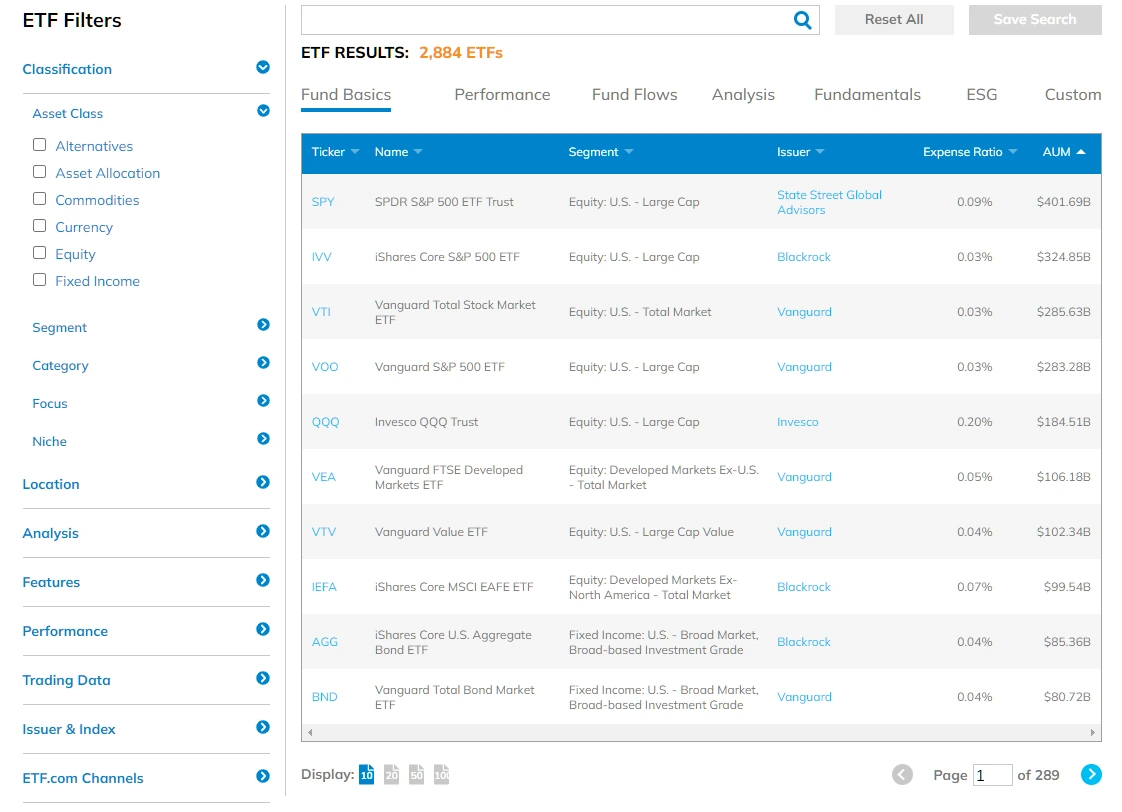Image resolution: width=1122 pixels, height=812 pixels.
Task: Open the QQQ ticker link
Action: pyautogui.click(x=325, y=422)
